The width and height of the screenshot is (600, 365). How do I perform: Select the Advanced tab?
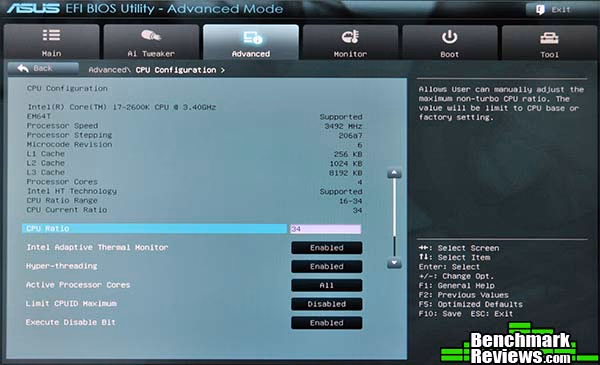coord(251,42)
